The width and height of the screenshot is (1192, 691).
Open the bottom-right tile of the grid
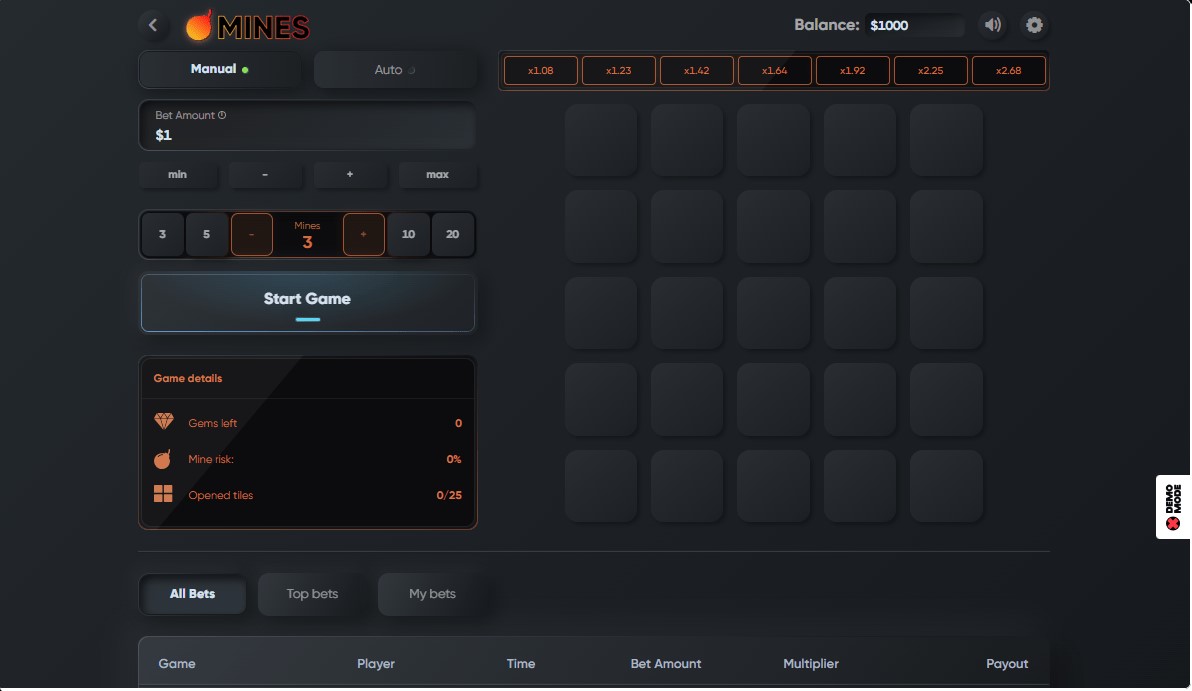click(946, 486)
